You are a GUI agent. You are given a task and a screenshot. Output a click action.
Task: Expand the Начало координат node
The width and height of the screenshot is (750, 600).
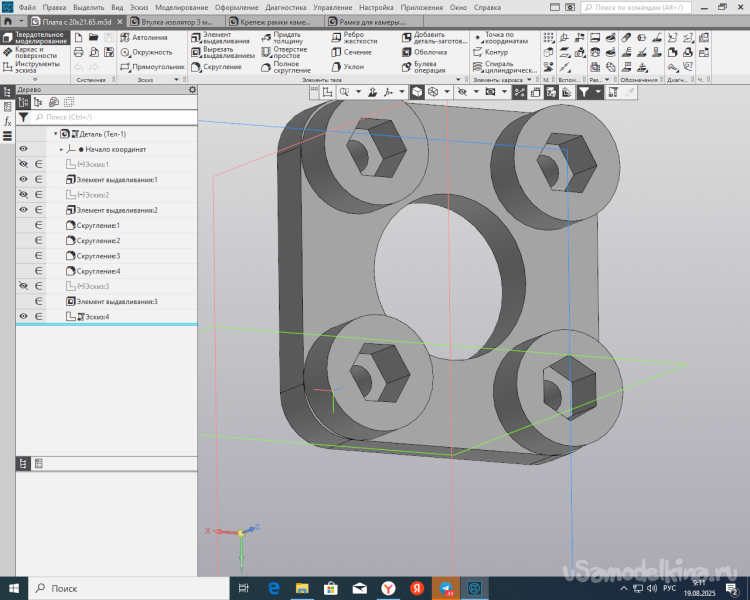tap(61, 149)
